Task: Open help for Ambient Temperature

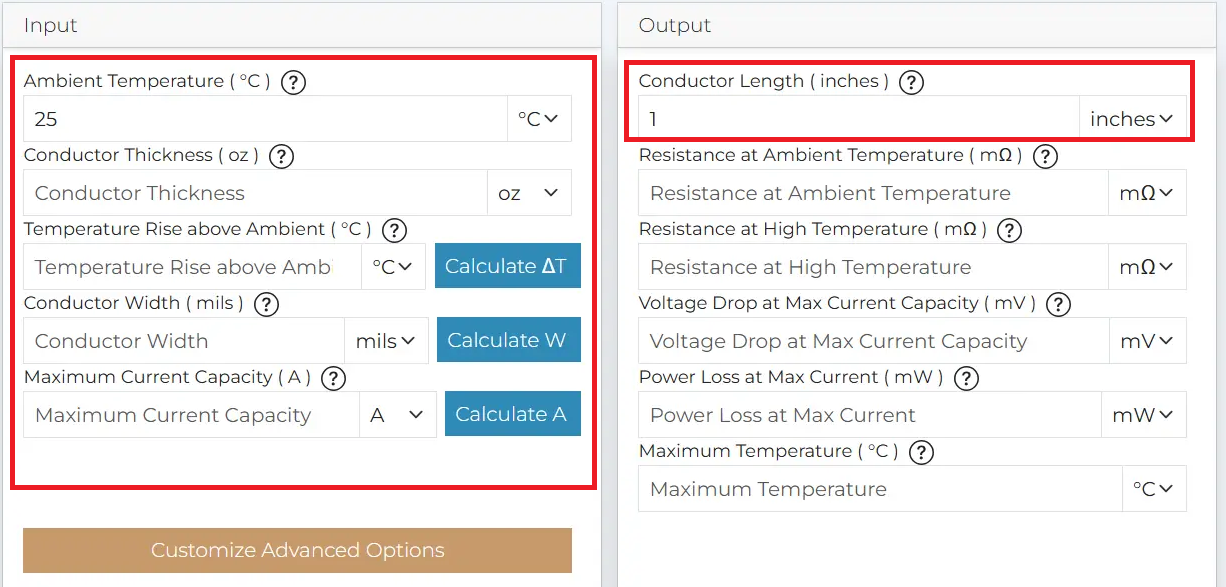Action: click(293, 82)
